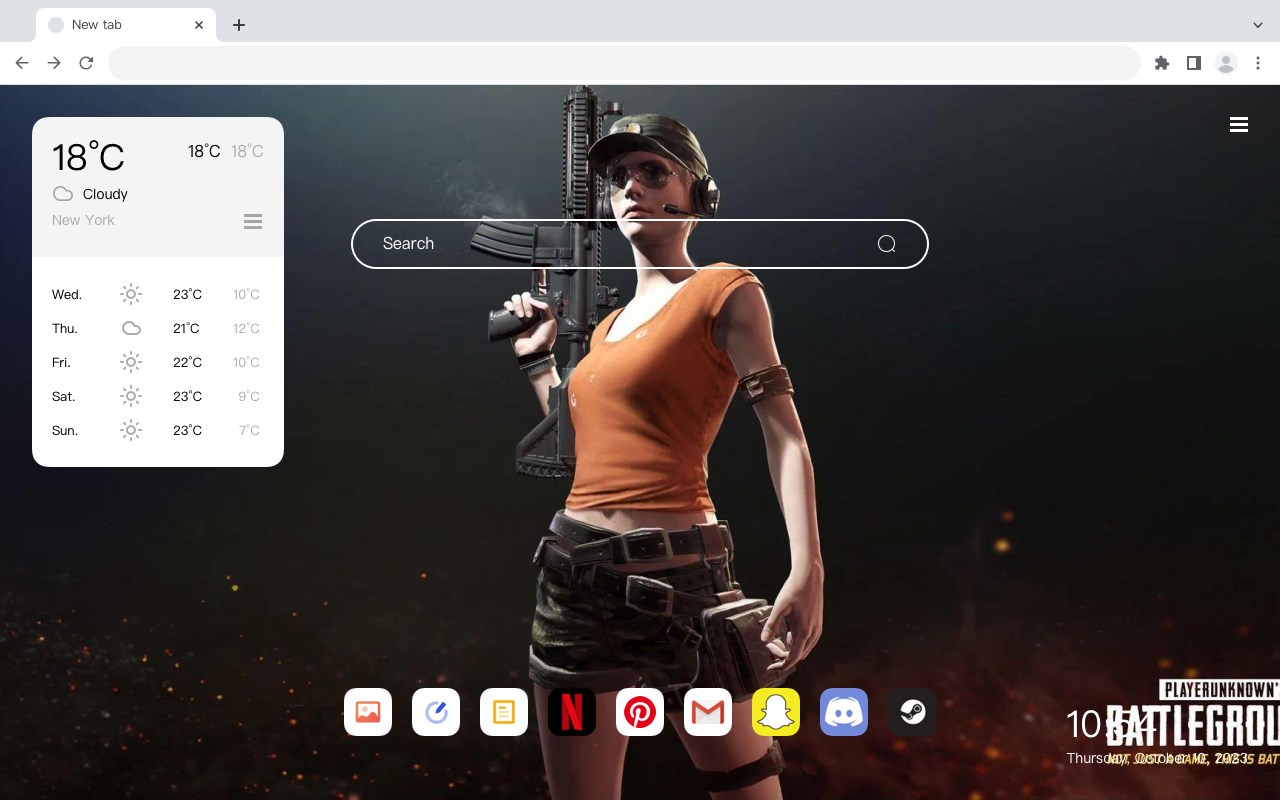
Task: Open the weather widget menu icon
Action: click(x=253, y=221)
